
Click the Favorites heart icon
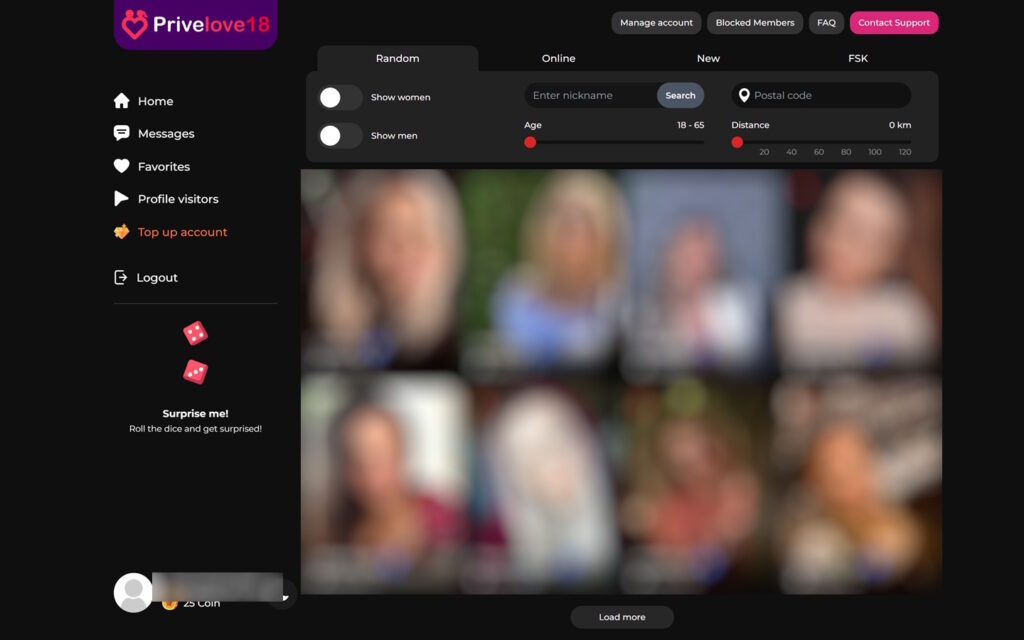pos(122,166)
